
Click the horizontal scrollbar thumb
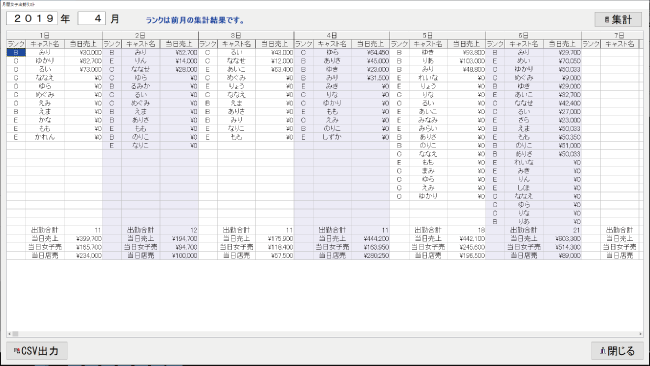click(15, 334)
